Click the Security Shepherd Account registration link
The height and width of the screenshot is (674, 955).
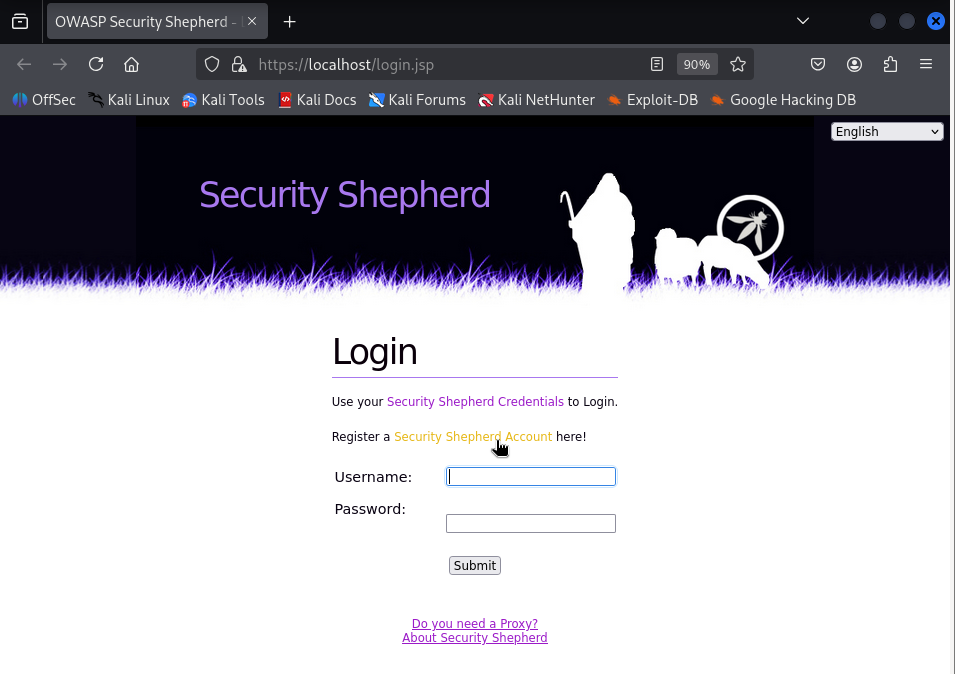tap(473, 437)
